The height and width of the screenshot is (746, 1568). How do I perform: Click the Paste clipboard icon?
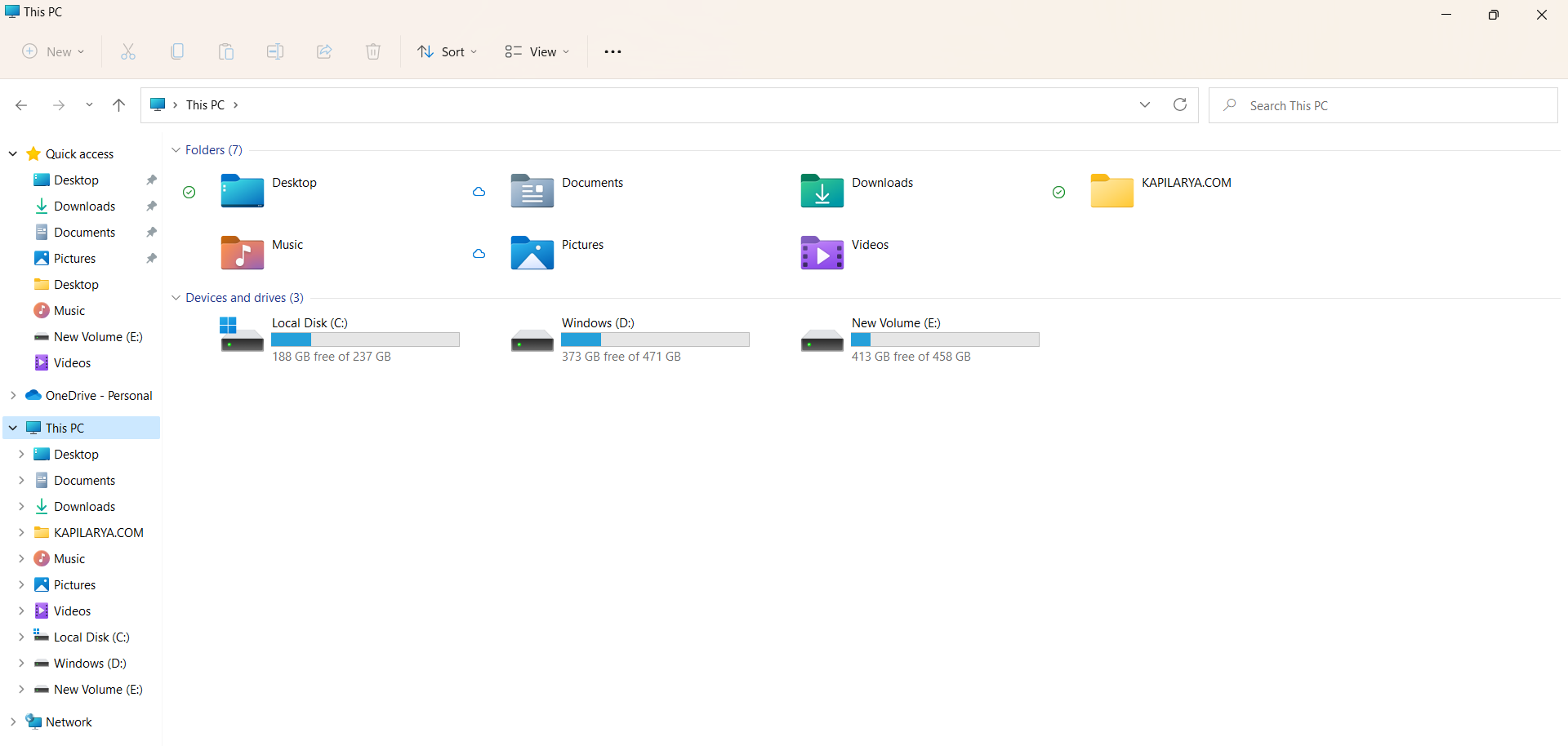[226, 51]
